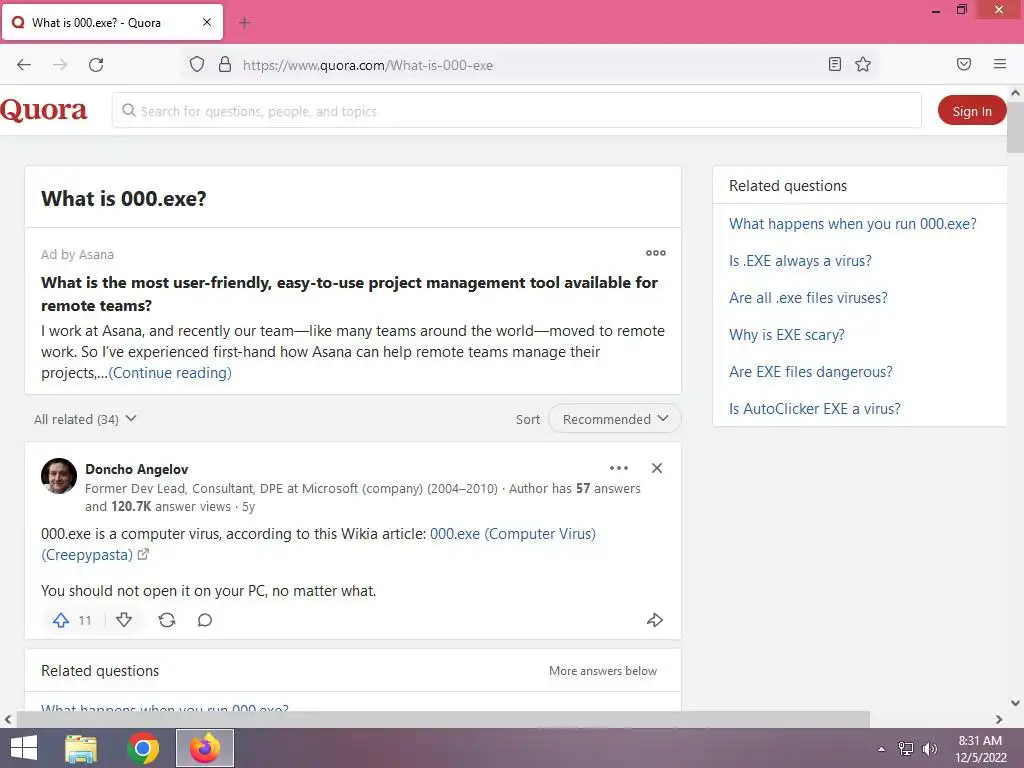Click the horizontal scrollbar left arrow
This screenshot has width=1024, height=768.
[x=8, y=719]
